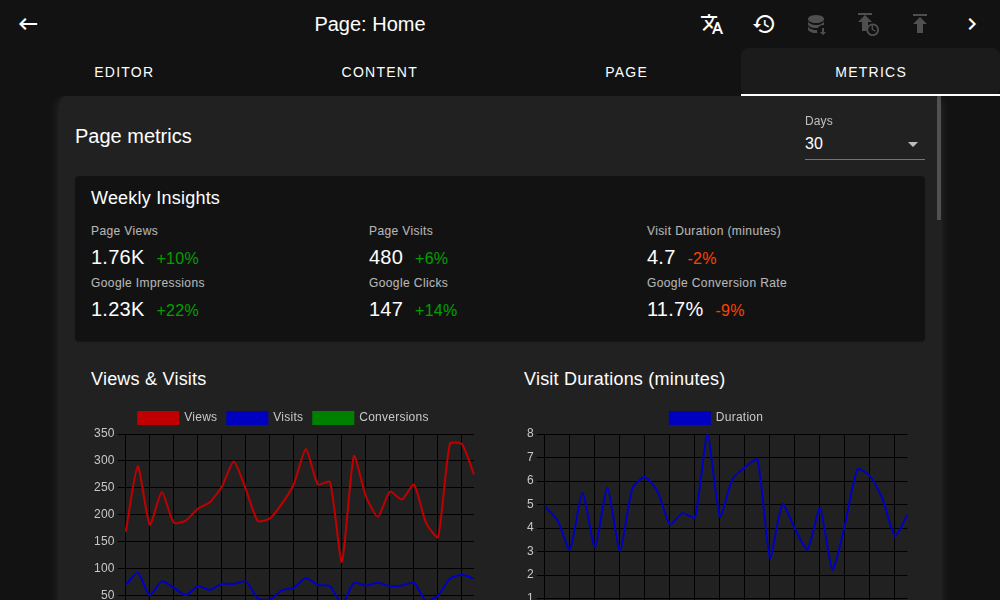Screen dimensions: 1000x600
Task: Publish the page using the upload icon
Action: click(919, 24)
